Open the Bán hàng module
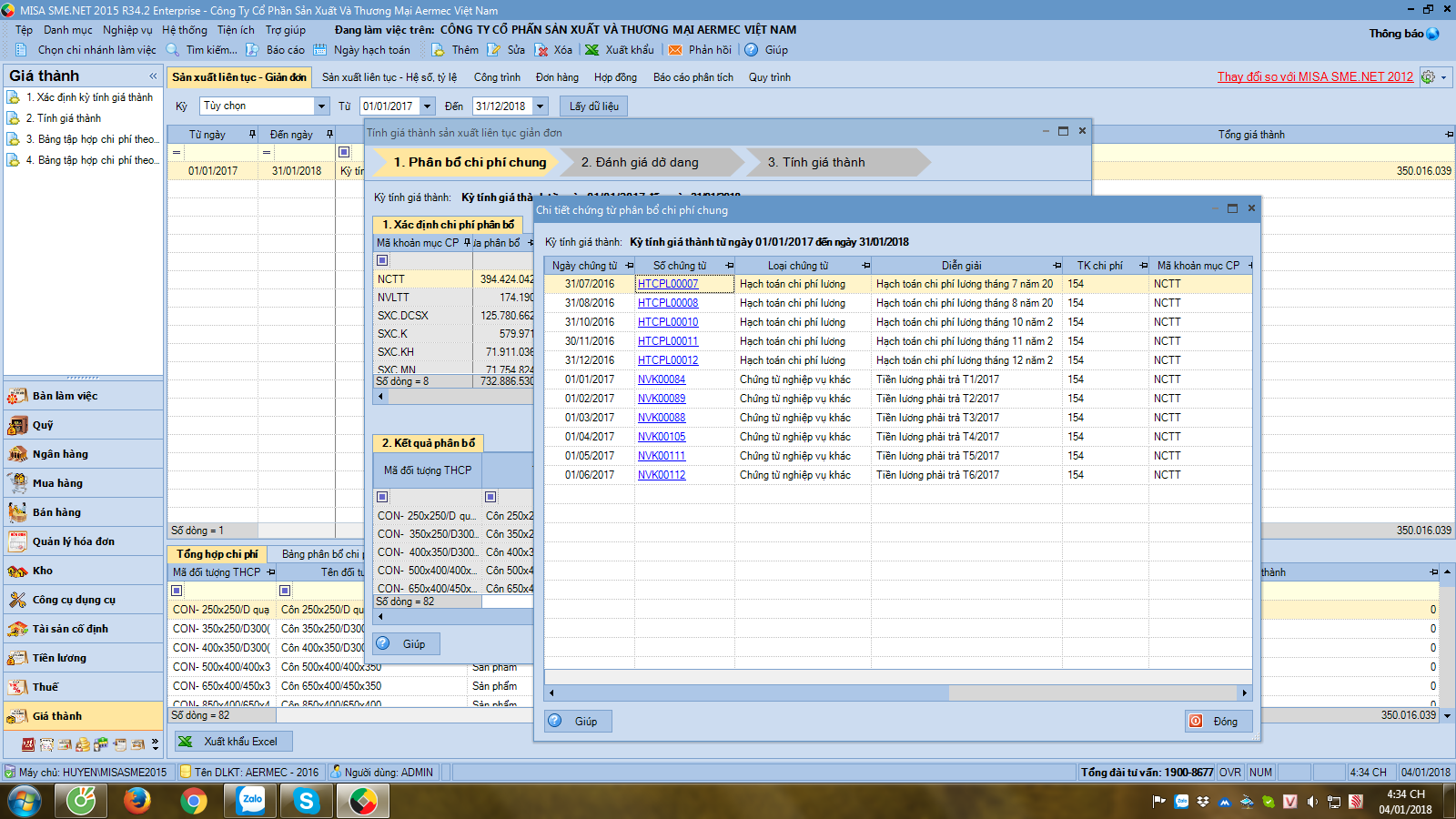 click(x=83, y=512)
